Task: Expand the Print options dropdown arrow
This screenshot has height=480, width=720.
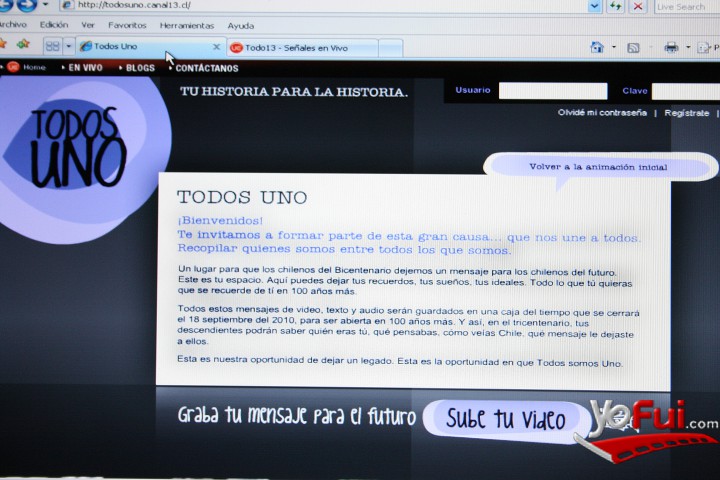Action: click(688, 47)
